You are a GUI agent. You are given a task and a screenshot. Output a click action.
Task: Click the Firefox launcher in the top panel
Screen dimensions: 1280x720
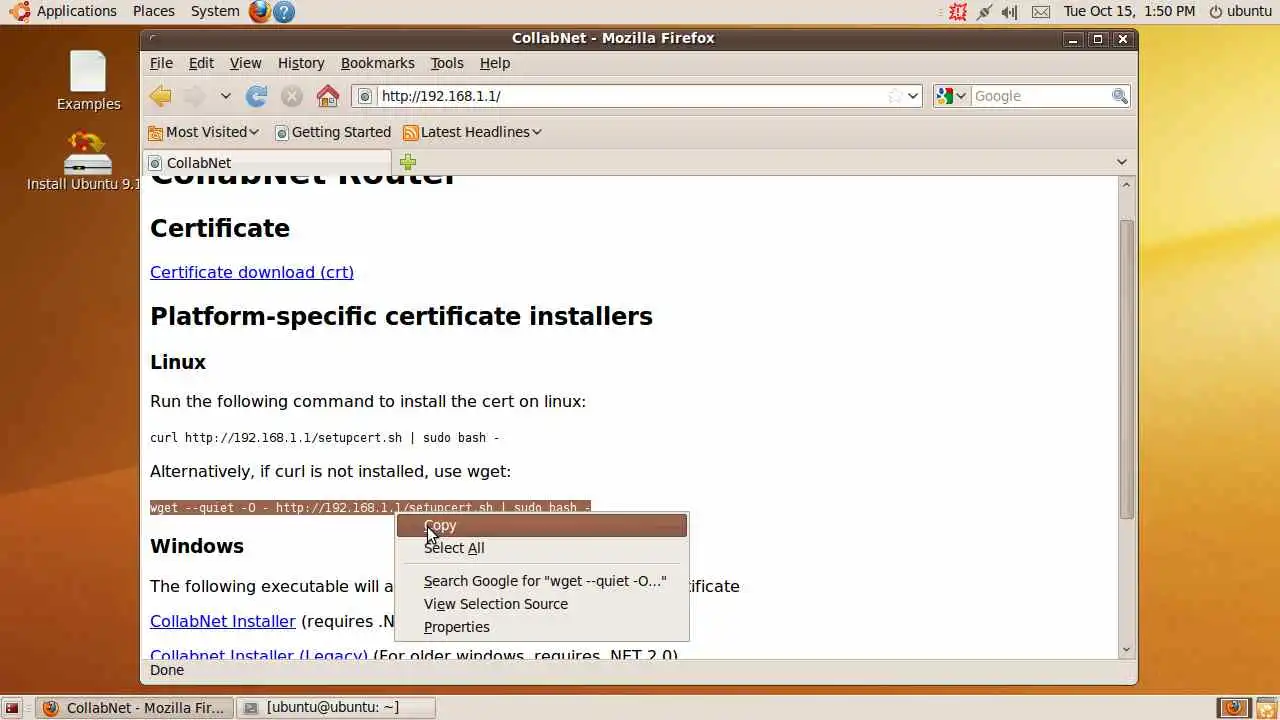click(260, 11)
